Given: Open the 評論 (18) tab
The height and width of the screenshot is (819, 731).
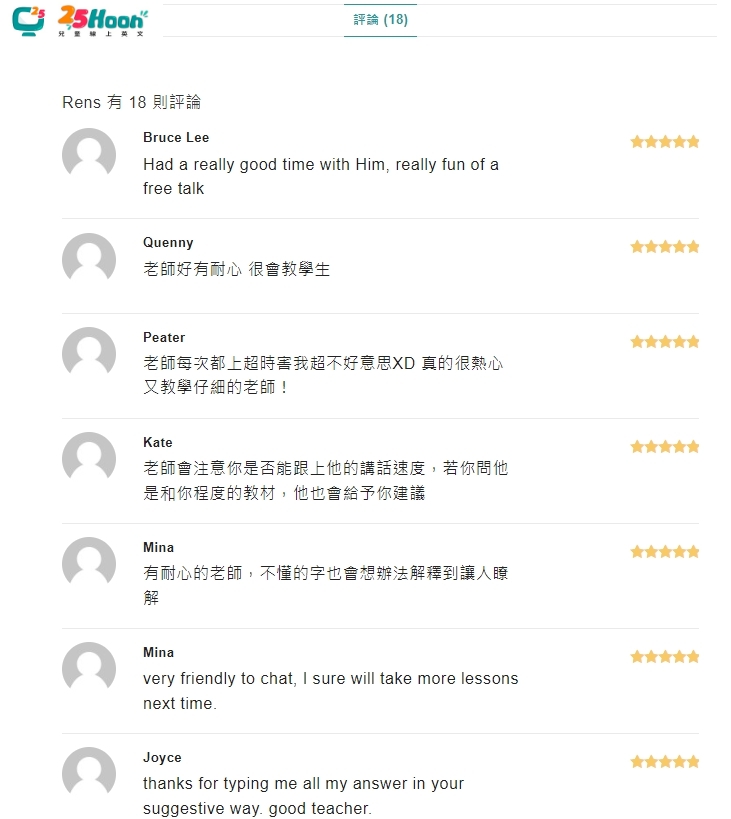Looking at the screenshot, I should pos(380,20).
